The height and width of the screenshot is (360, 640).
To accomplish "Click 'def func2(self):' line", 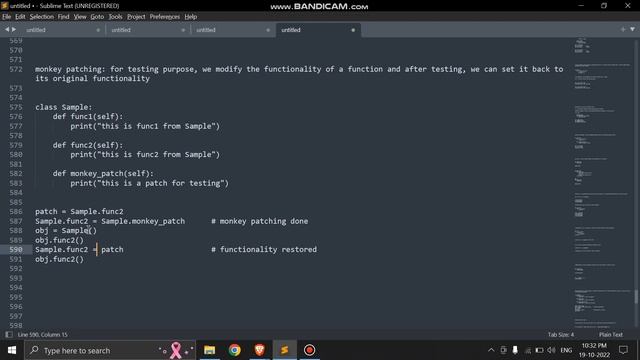I will tap(88, 145).
